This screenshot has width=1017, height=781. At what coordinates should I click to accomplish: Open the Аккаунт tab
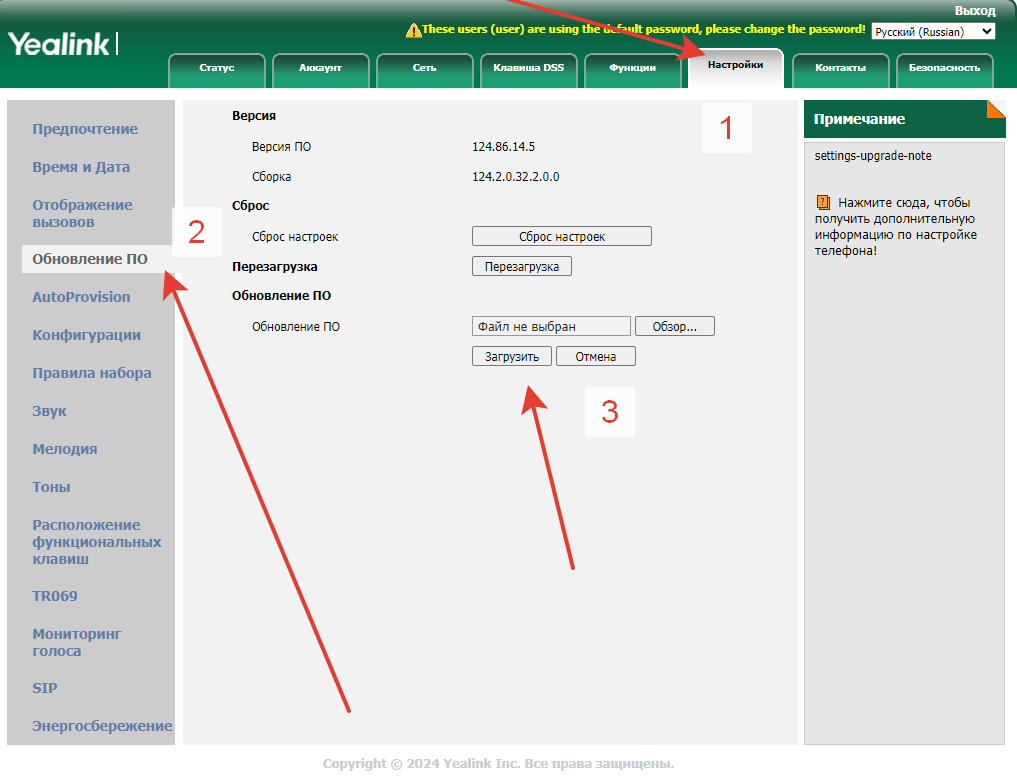coord(320,68)
